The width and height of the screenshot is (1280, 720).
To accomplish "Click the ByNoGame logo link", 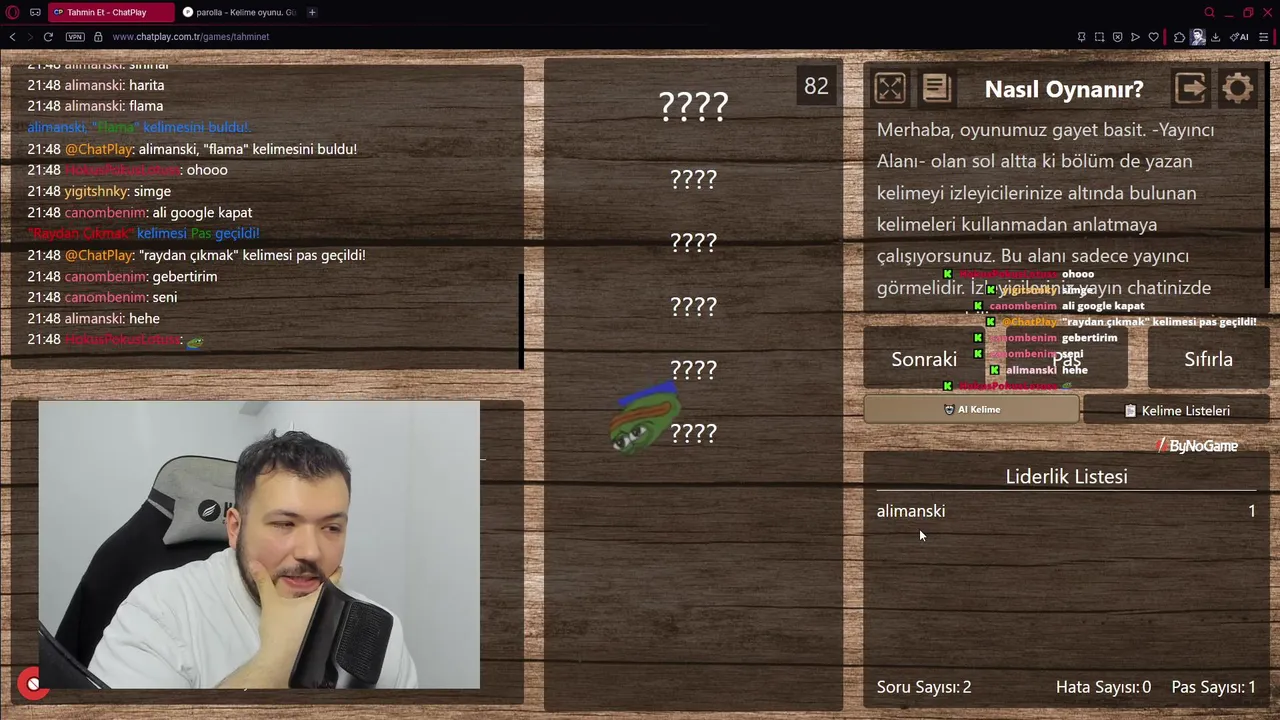I will [x=1197, y=446].
